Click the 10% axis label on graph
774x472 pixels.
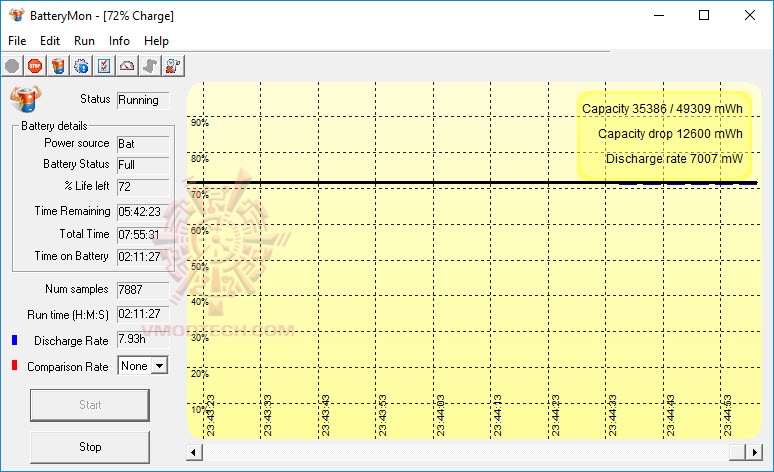198,409
